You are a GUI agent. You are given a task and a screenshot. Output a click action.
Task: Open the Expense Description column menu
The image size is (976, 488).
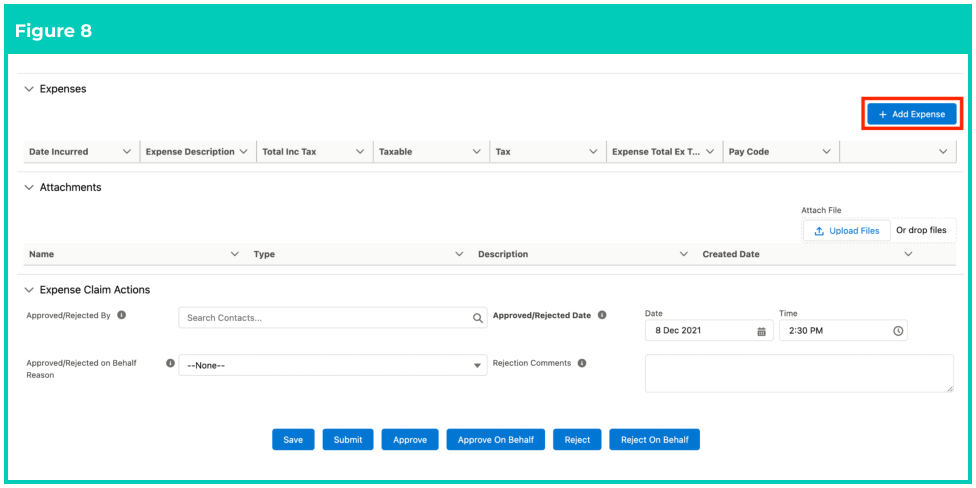(x=243, y=152)
